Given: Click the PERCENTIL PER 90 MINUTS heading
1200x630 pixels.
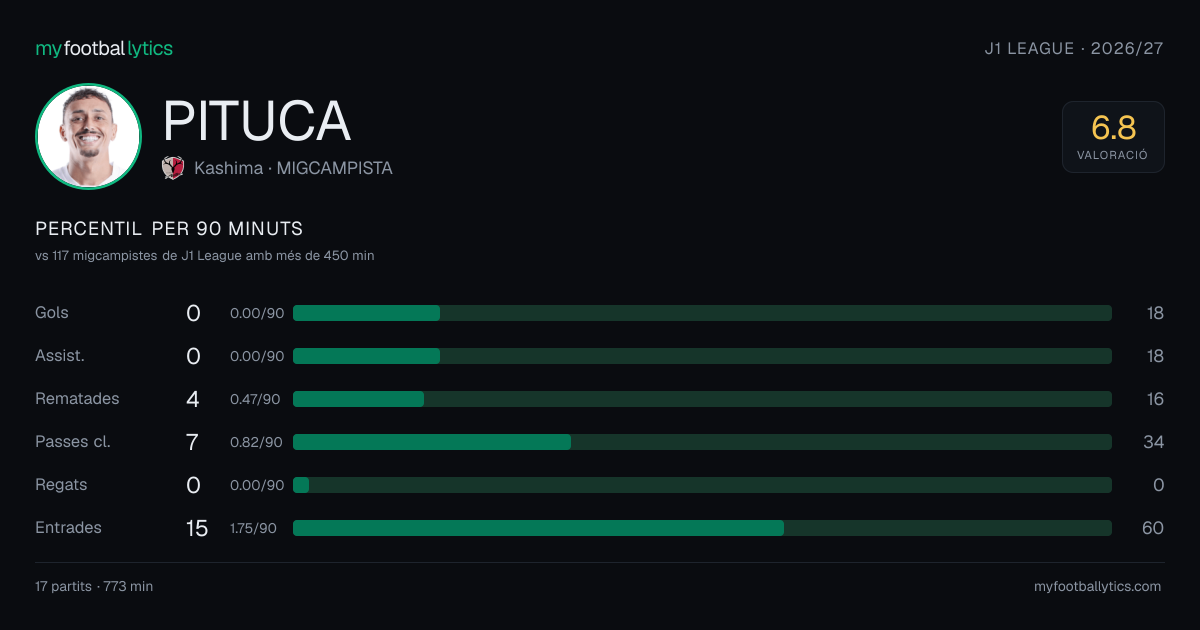Looking at the screenshot, I should pos(169,229).
